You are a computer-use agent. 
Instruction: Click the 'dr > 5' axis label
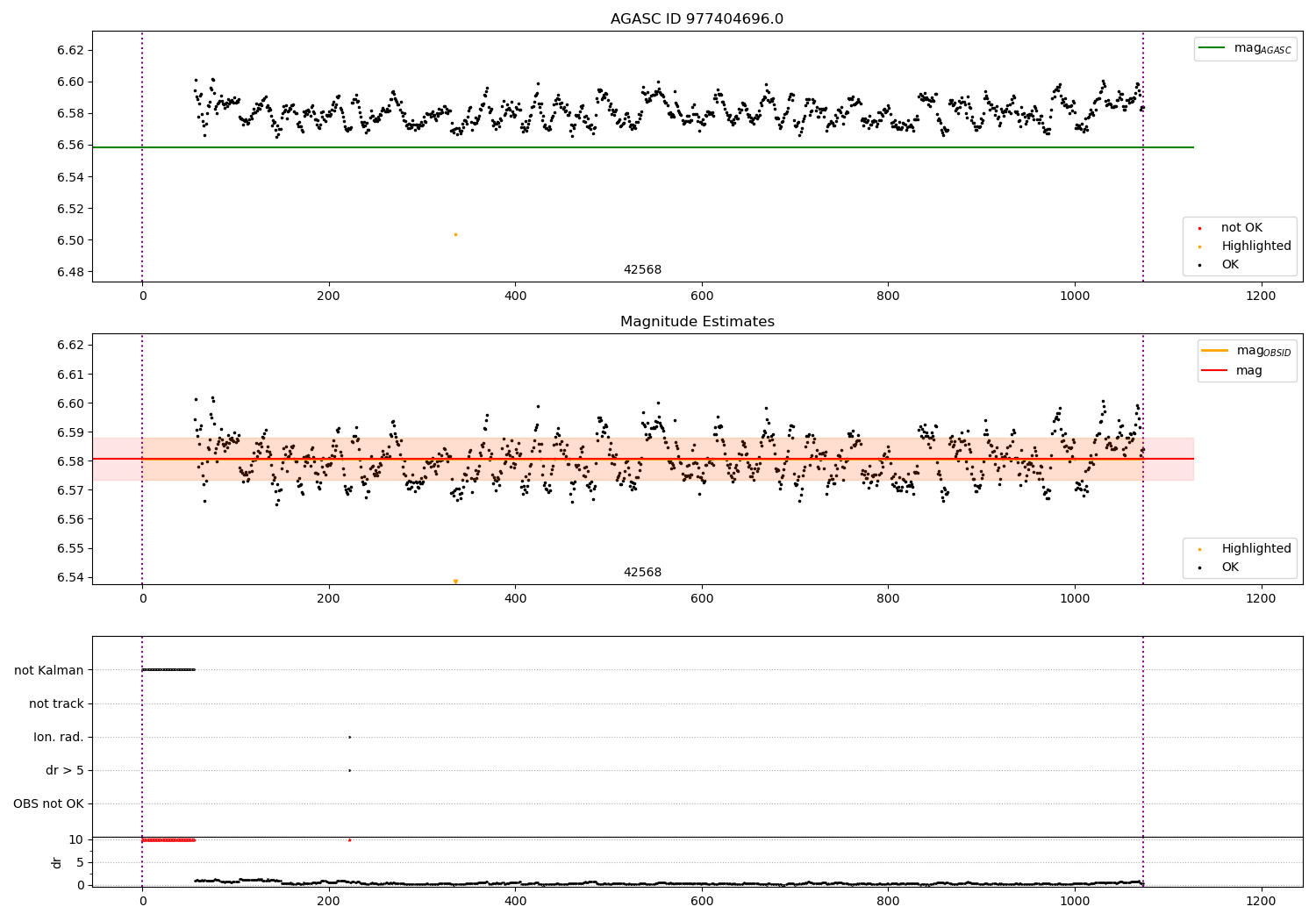(65, 771)
